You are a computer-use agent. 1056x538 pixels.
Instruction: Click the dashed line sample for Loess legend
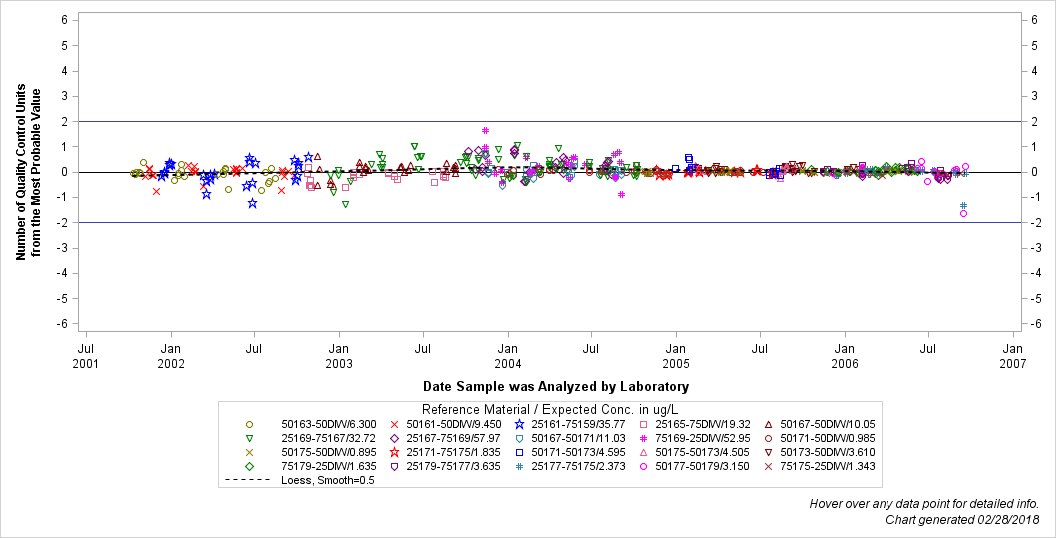tap(249, 480)
